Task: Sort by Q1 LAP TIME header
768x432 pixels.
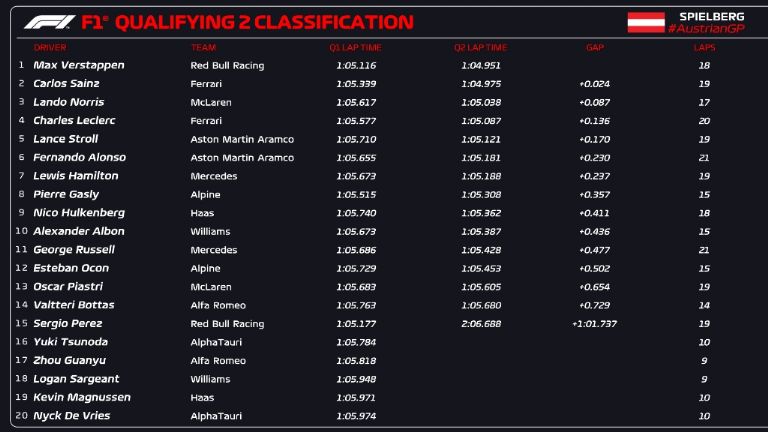Action: [355, 47]
